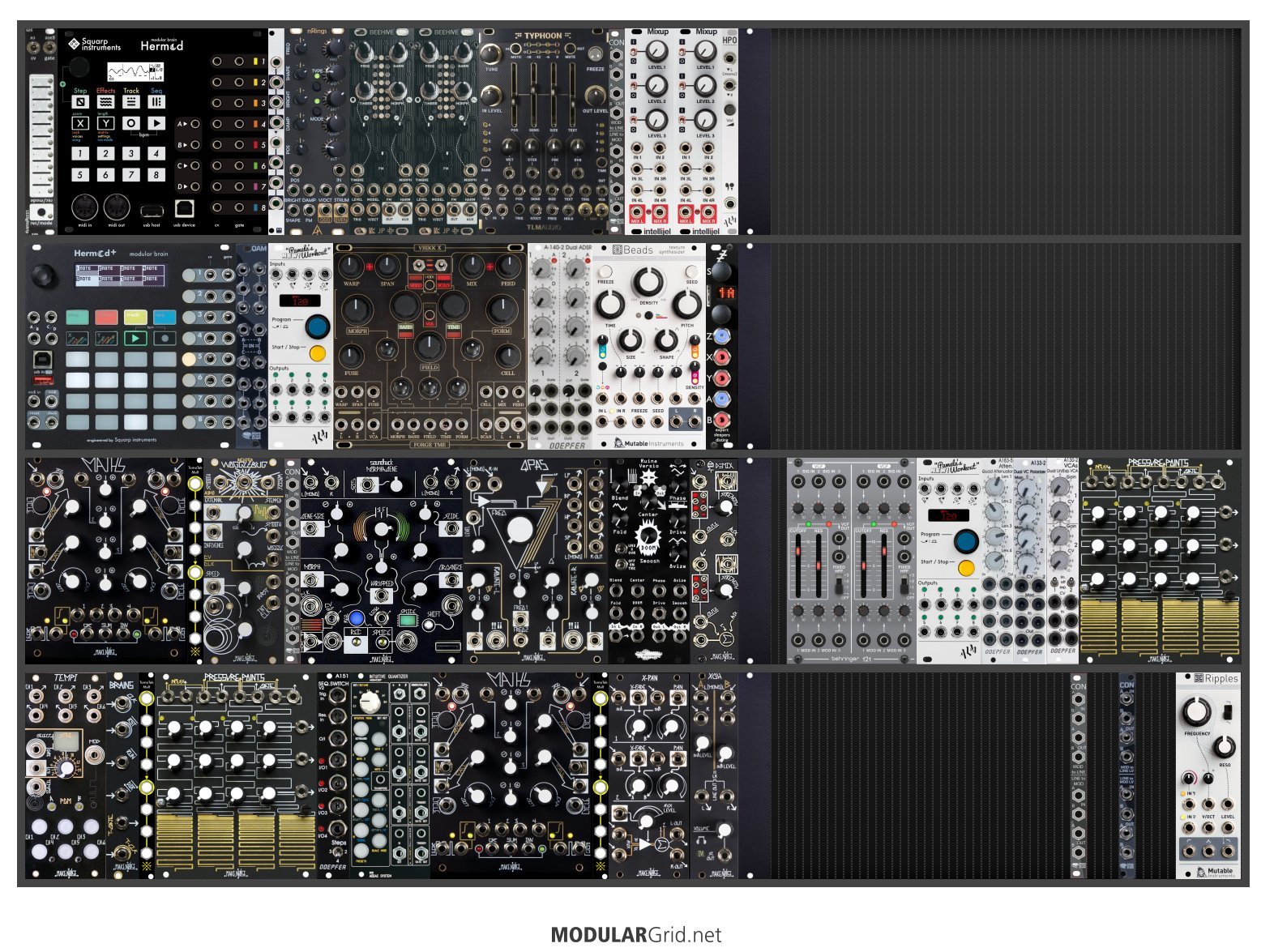Click the Effects wave icon on top-row Hermod
This screenshot has height=952, width=1274.
click(105, 102)
